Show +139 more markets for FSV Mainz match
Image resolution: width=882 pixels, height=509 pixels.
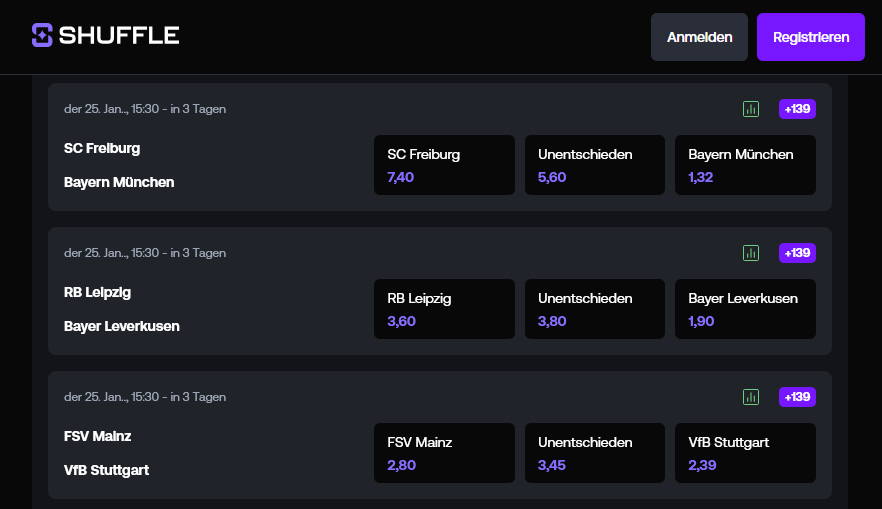[797, 397]
